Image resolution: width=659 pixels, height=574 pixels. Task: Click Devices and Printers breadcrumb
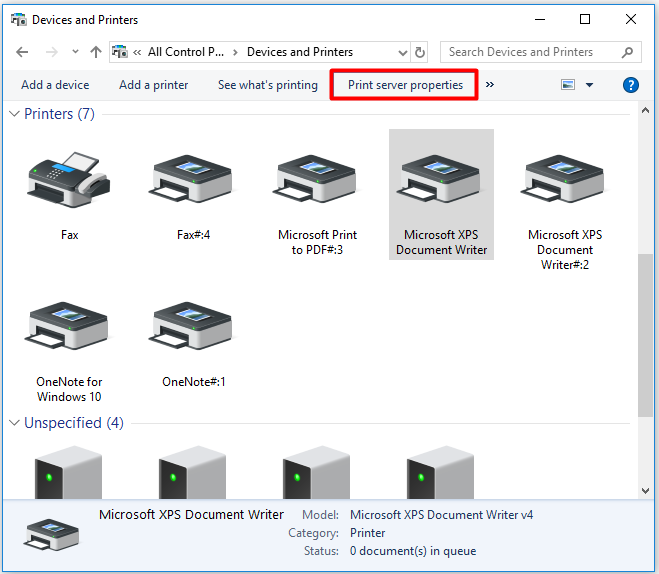[x=300, y=52]
